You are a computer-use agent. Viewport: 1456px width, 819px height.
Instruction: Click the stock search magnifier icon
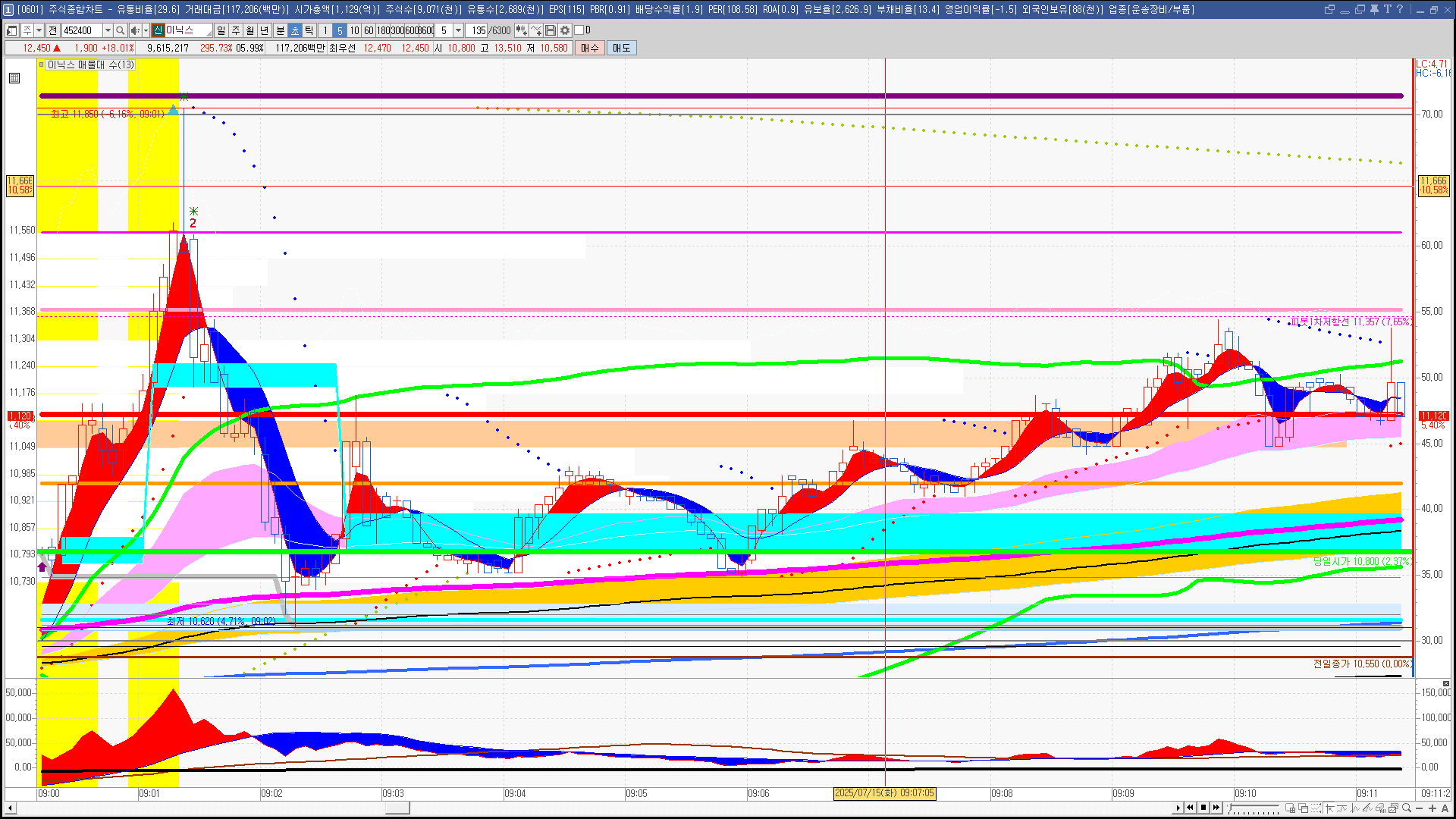tap(120, 30)
